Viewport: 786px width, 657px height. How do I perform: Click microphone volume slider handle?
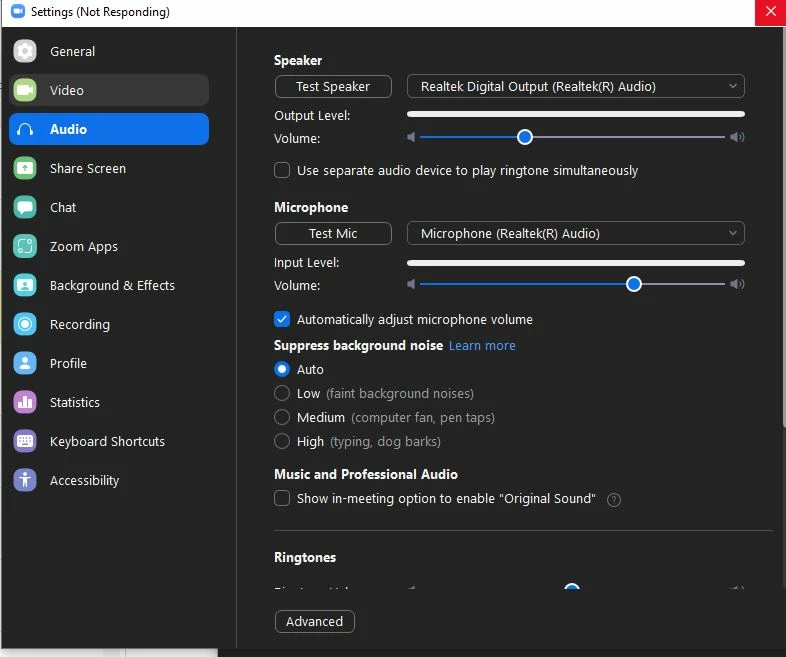pos(634,284)
